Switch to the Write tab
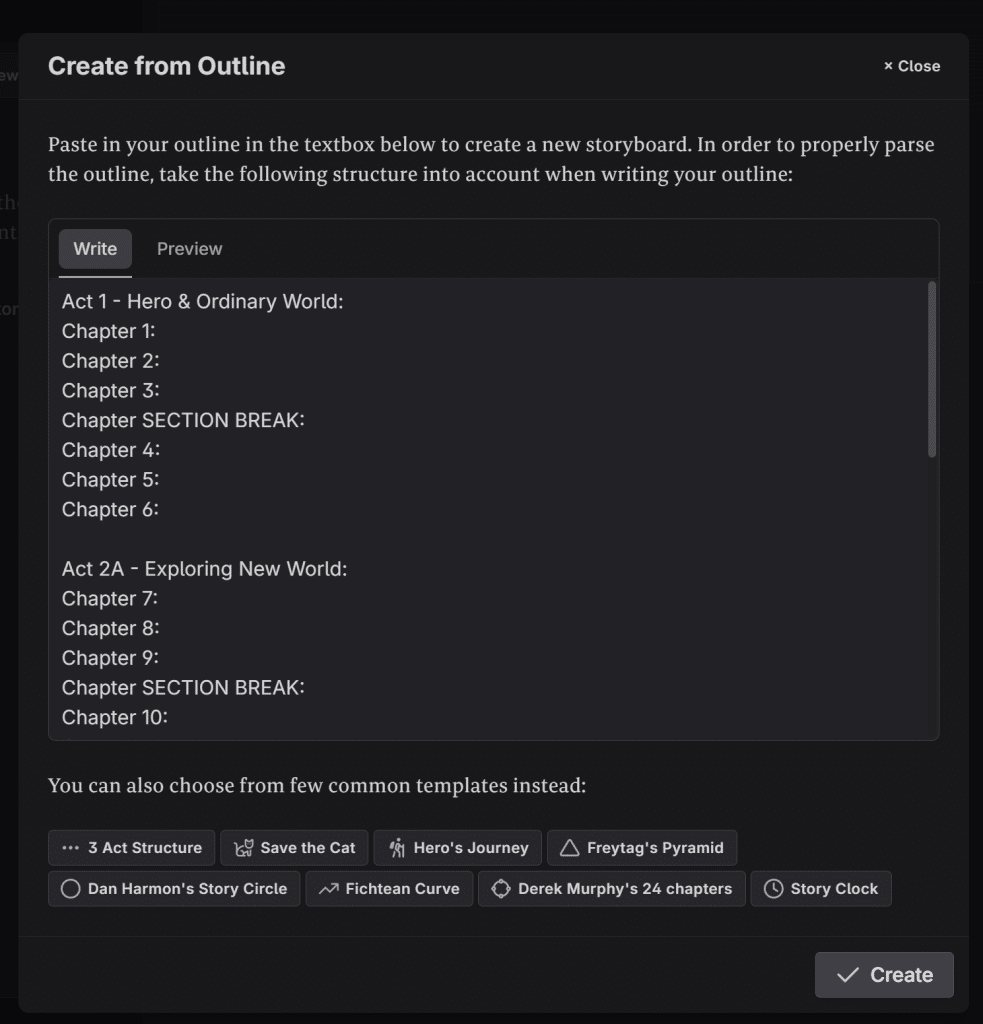 pos(95,249)
